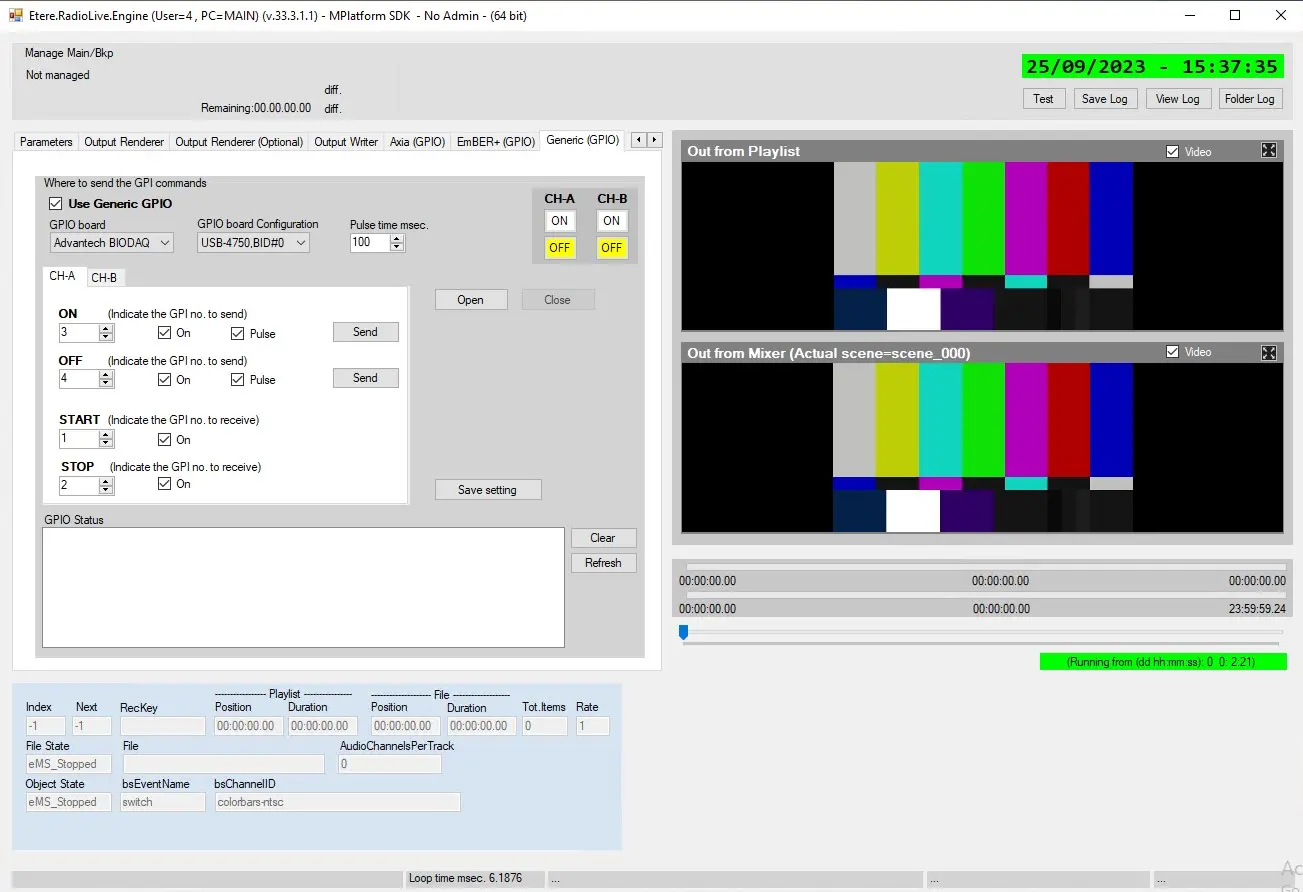This screenshot has height=892, width=1303.
Task: Click the blue playback position slider handle
Action: click(683, 632)
